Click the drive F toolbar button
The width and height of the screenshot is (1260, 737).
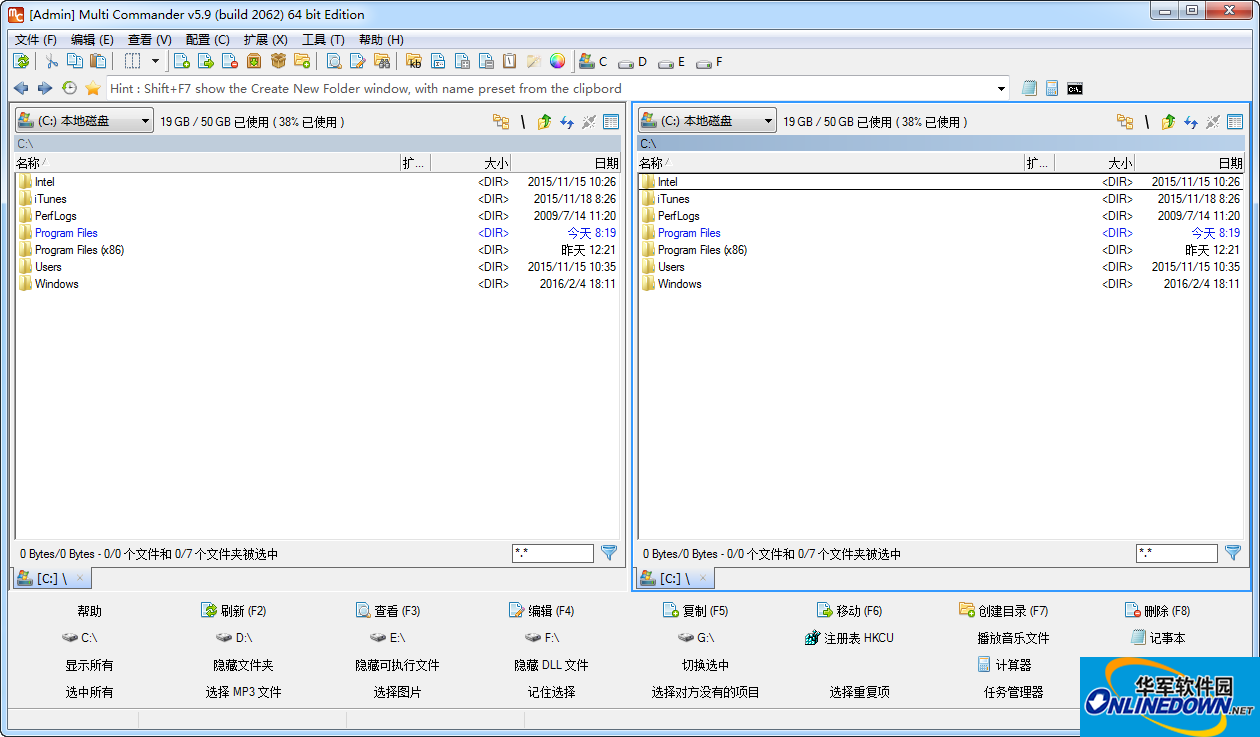710,62
